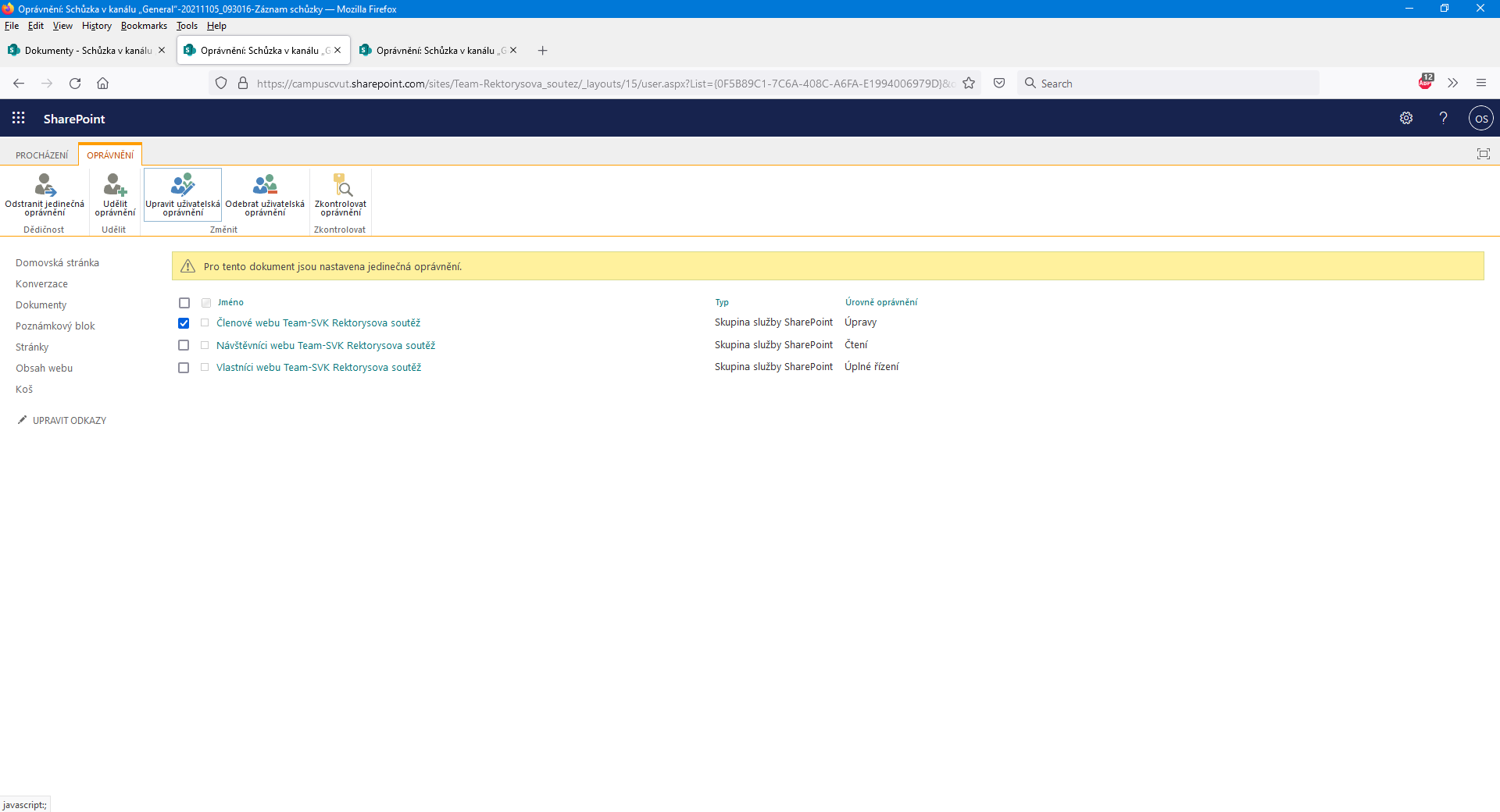Click Odstranit jedinečná oprávnění ribbon icon
The width and height of the screenshot is (1500, 812).
coord(45,186)
